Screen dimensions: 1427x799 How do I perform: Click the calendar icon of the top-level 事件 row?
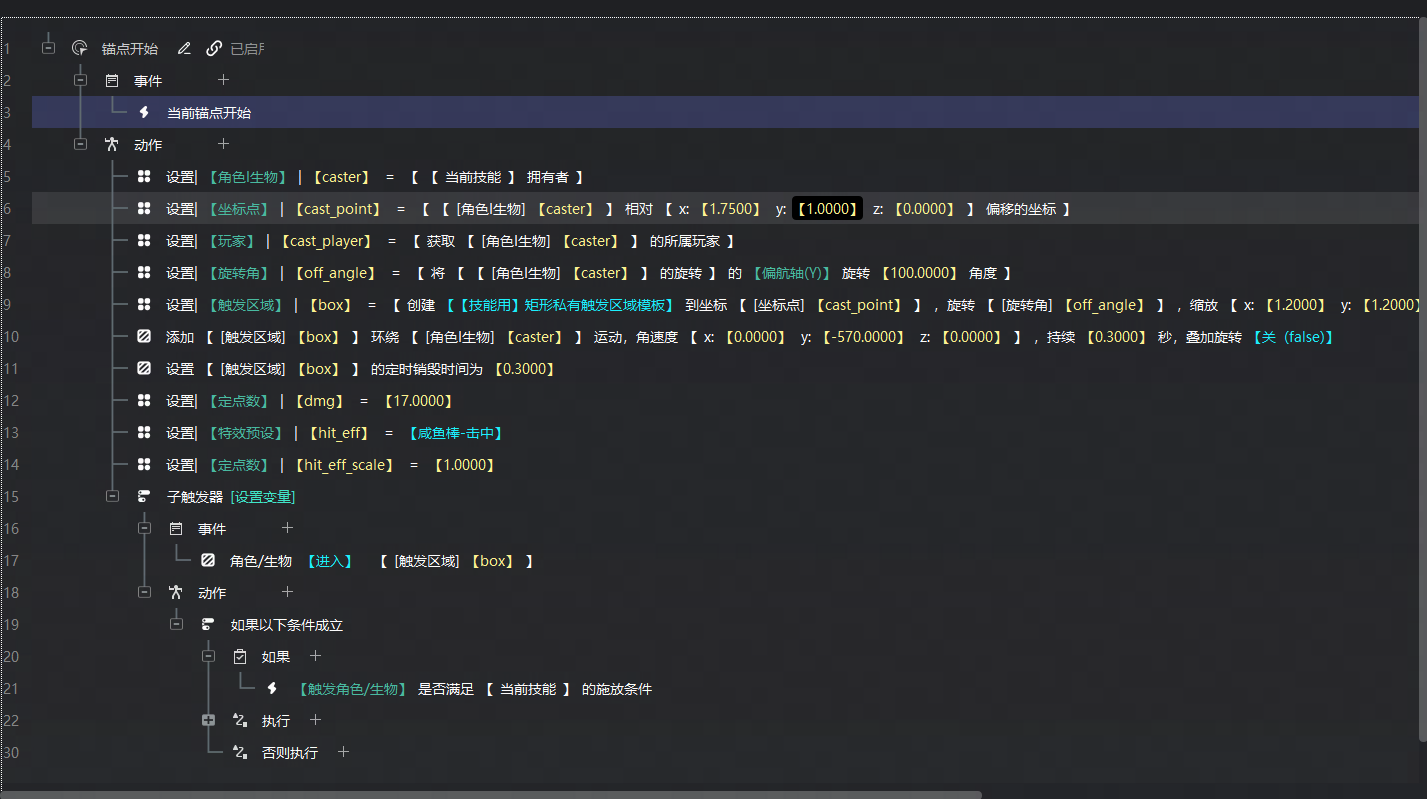tap(112, 80)
